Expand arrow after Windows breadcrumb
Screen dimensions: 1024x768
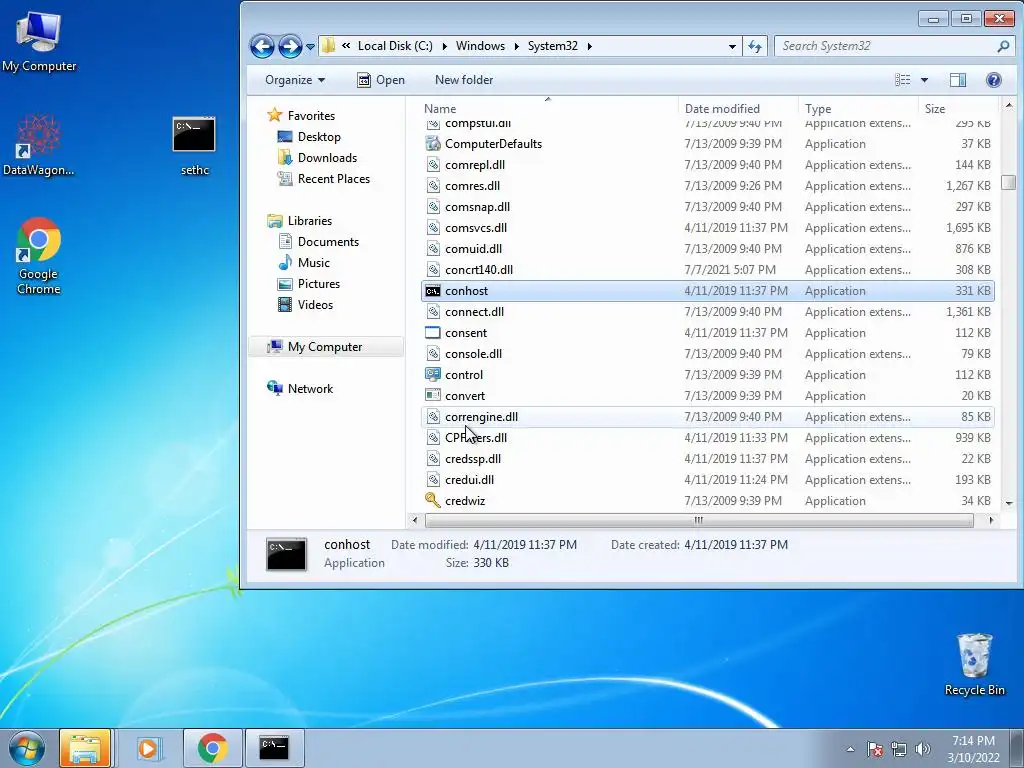click(517, 46)
